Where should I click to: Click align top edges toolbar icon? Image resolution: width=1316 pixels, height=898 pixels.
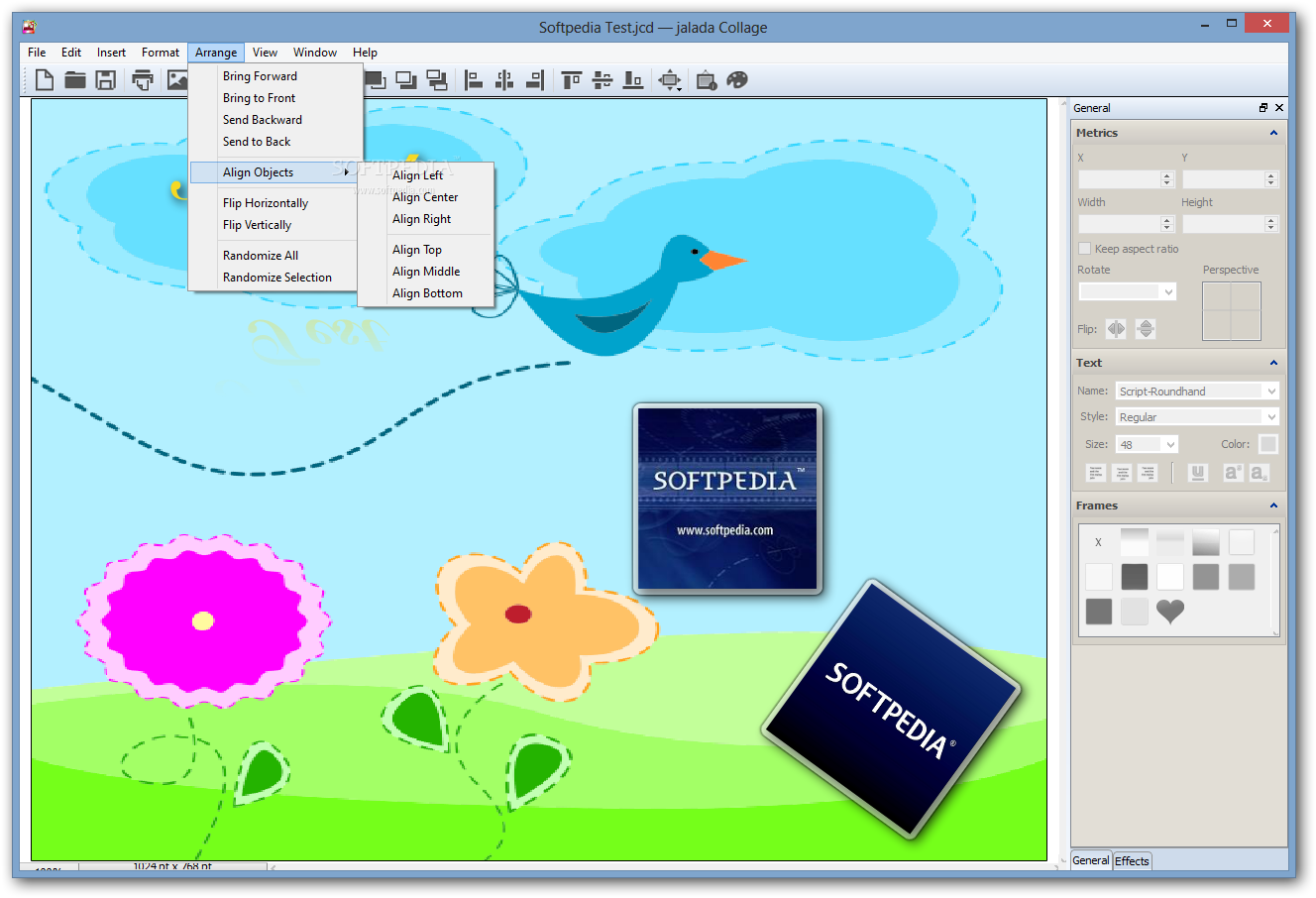[x=572, y=80]
